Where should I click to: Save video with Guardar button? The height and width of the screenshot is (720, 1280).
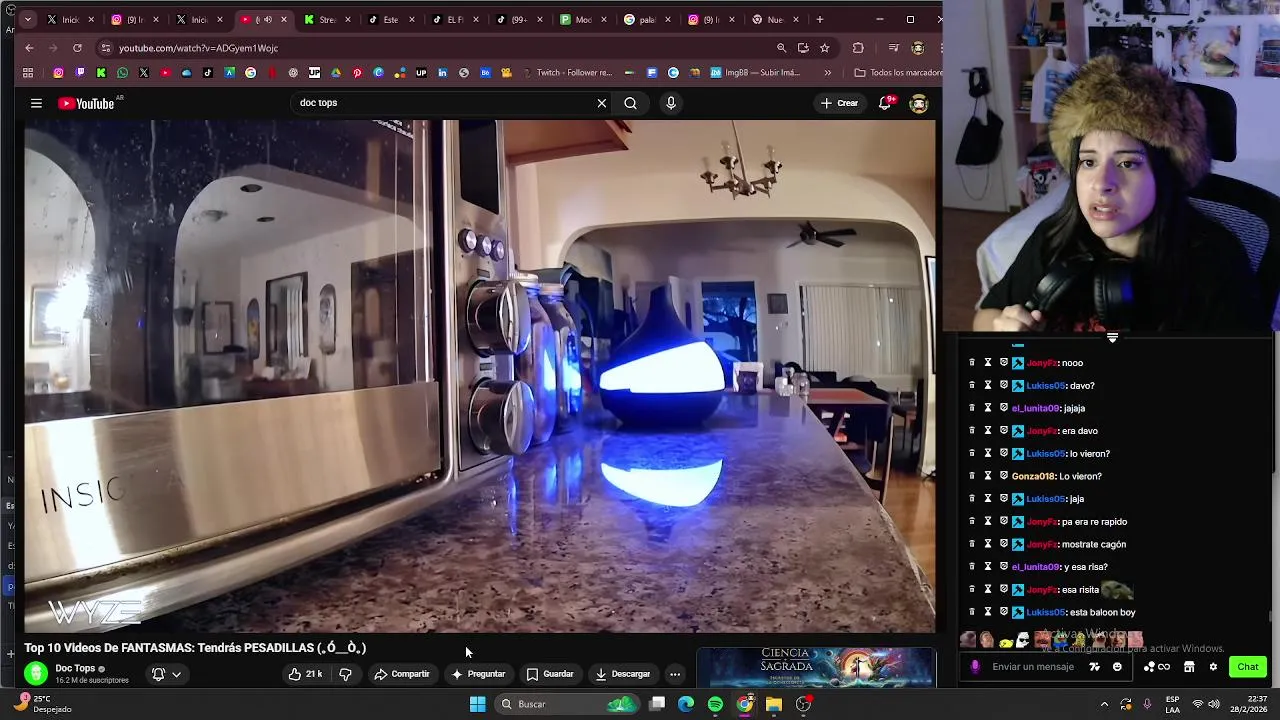pos(550,674)
